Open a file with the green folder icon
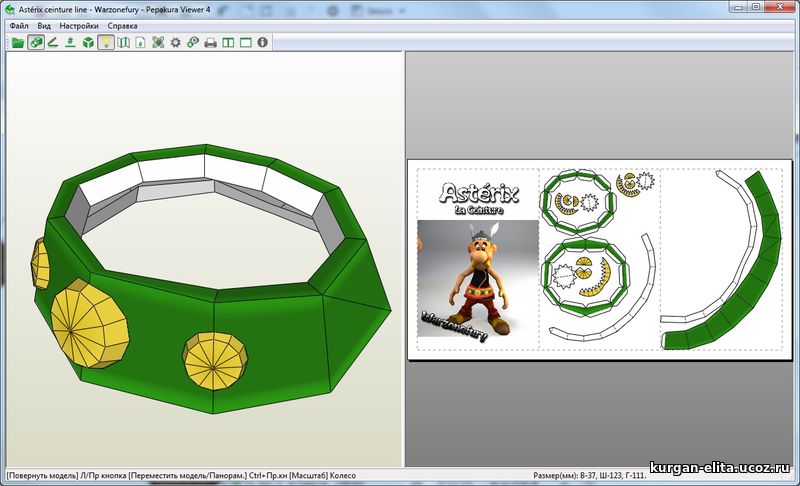 click(18, 43)
